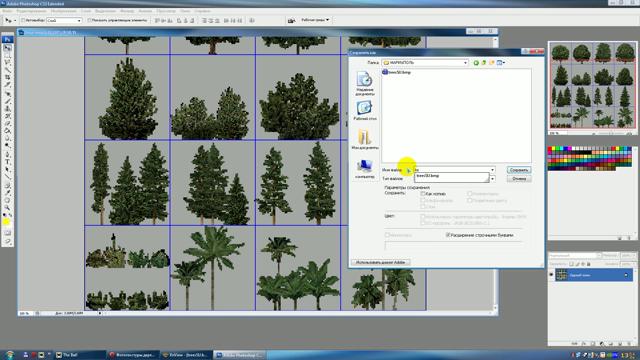
Task: Open the Image menu
Action: point(64,11)
